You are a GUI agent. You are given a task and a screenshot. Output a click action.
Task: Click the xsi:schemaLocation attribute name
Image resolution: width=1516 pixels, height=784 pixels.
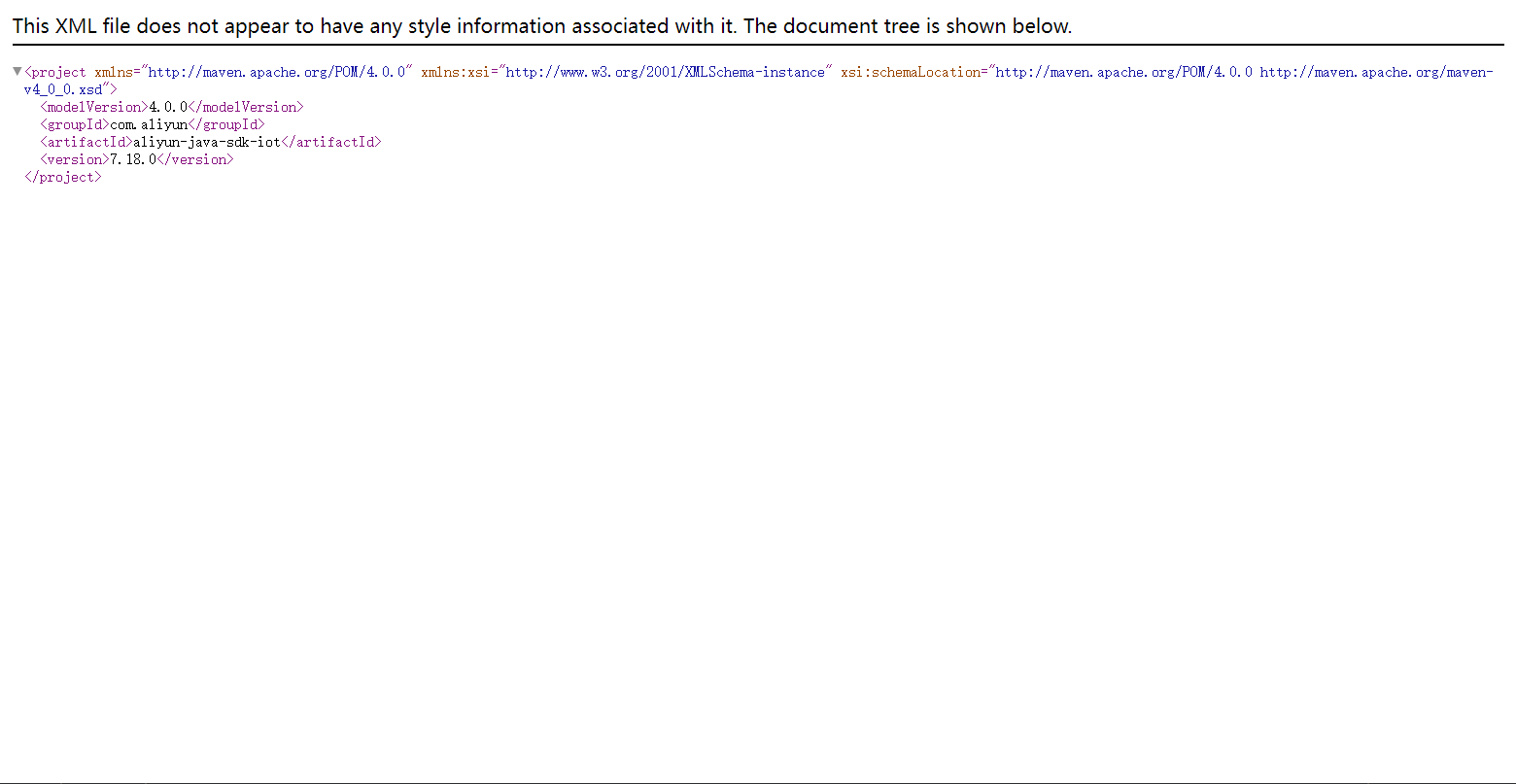coord(911,72)
